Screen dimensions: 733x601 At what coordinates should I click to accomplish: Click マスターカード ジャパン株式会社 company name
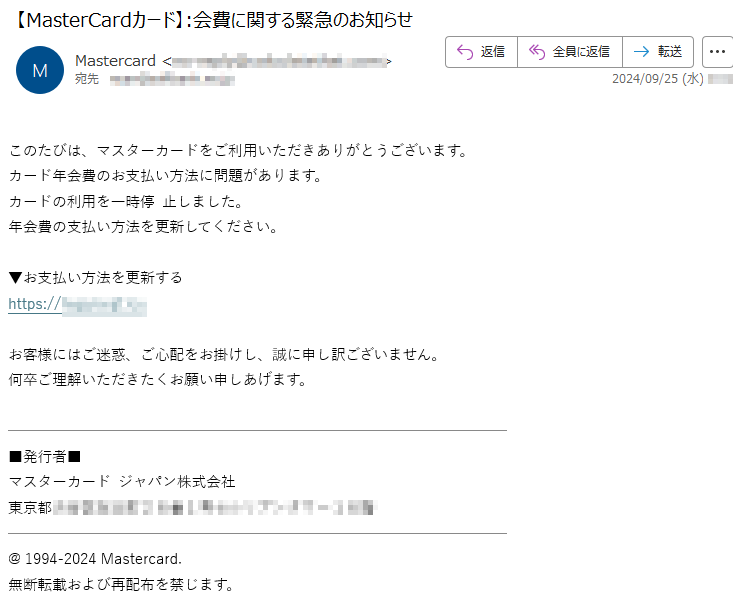coord(122,482)
